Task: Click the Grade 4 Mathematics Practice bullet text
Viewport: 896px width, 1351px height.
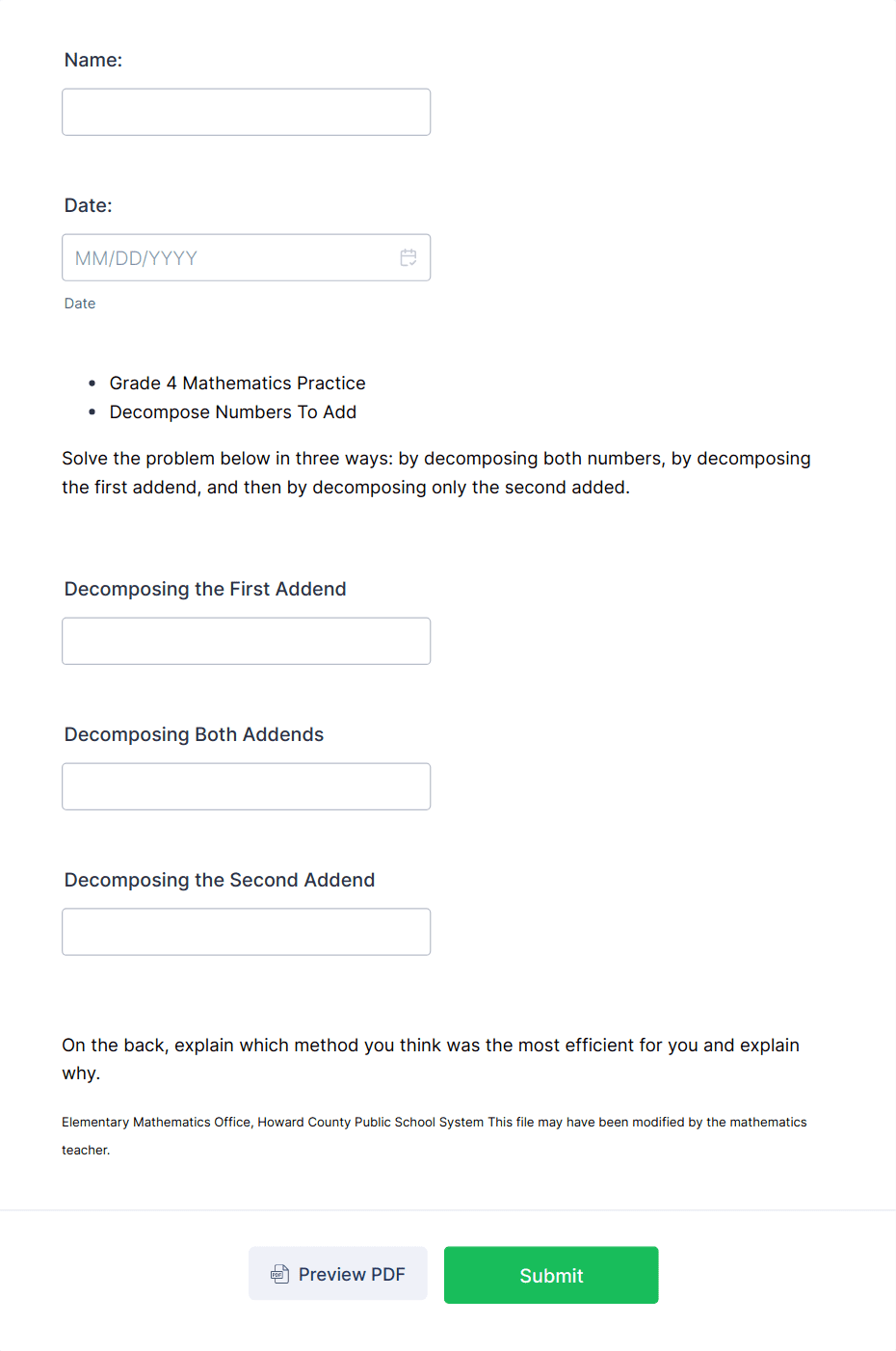Action: tap(237, 383)
